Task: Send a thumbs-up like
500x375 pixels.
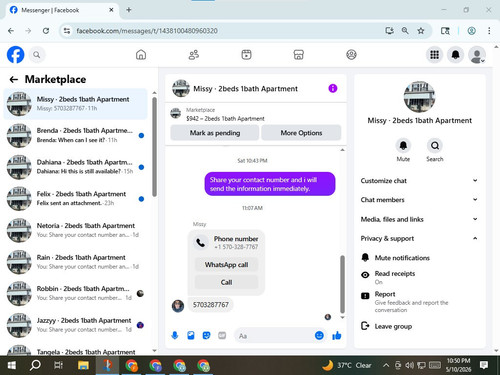Action: pos(337,335)
